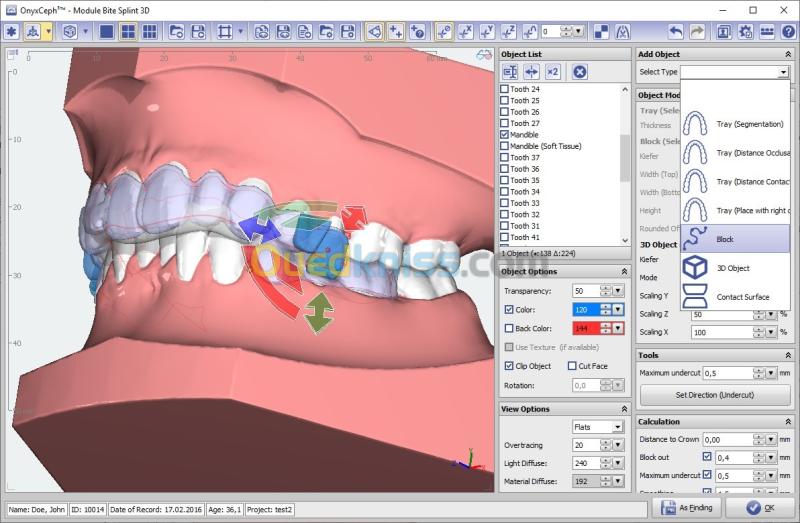Check the Tooth 37 checkbox

pyautogui.click(x=505, y=157)
